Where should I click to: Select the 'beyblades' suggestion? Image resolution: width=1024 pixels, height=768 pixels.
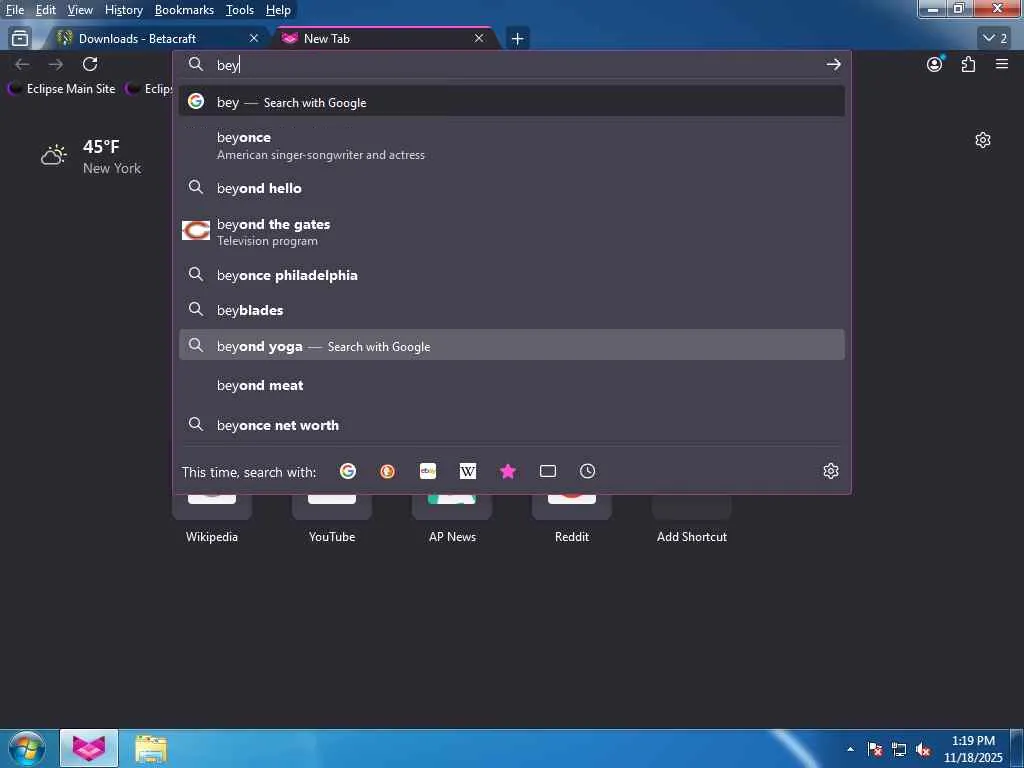click(x=511, y=310)
